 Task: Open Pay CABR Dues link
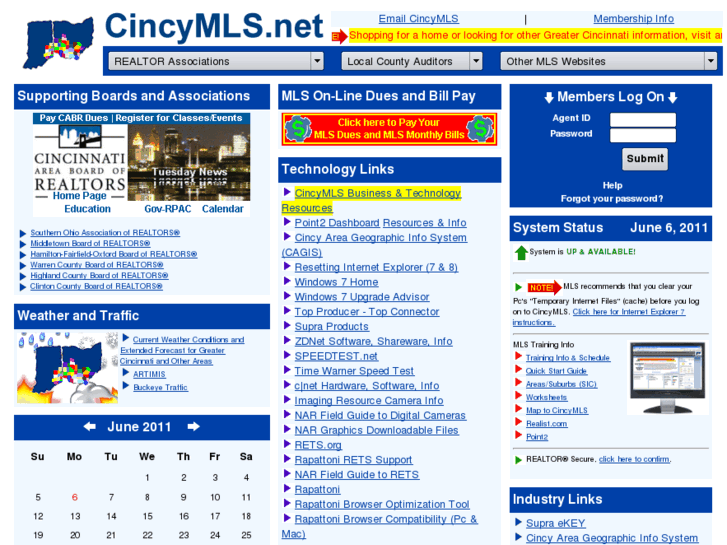73,118
